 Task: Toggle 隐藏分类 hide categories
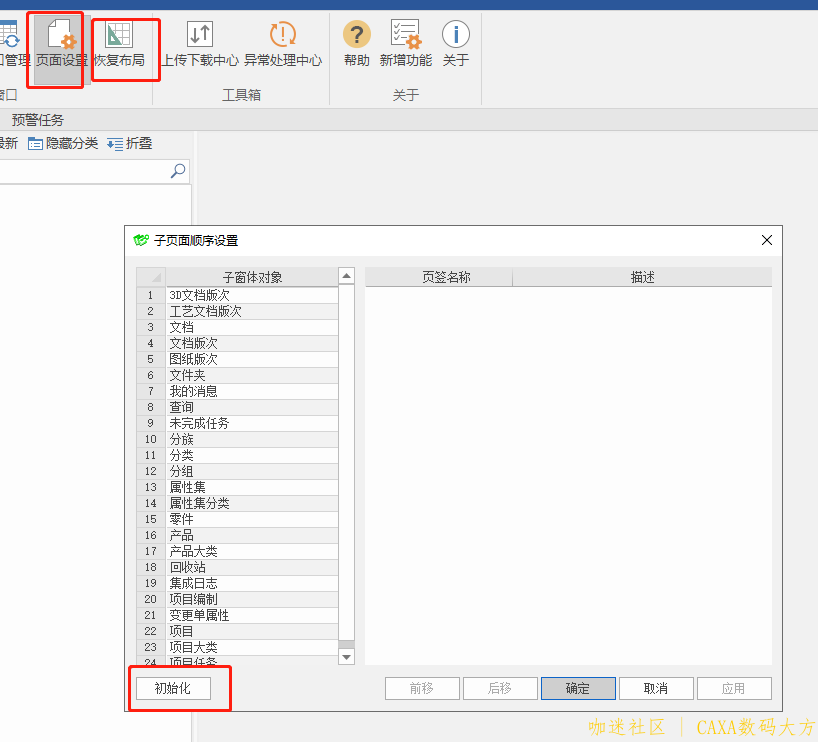coord(63,144)
